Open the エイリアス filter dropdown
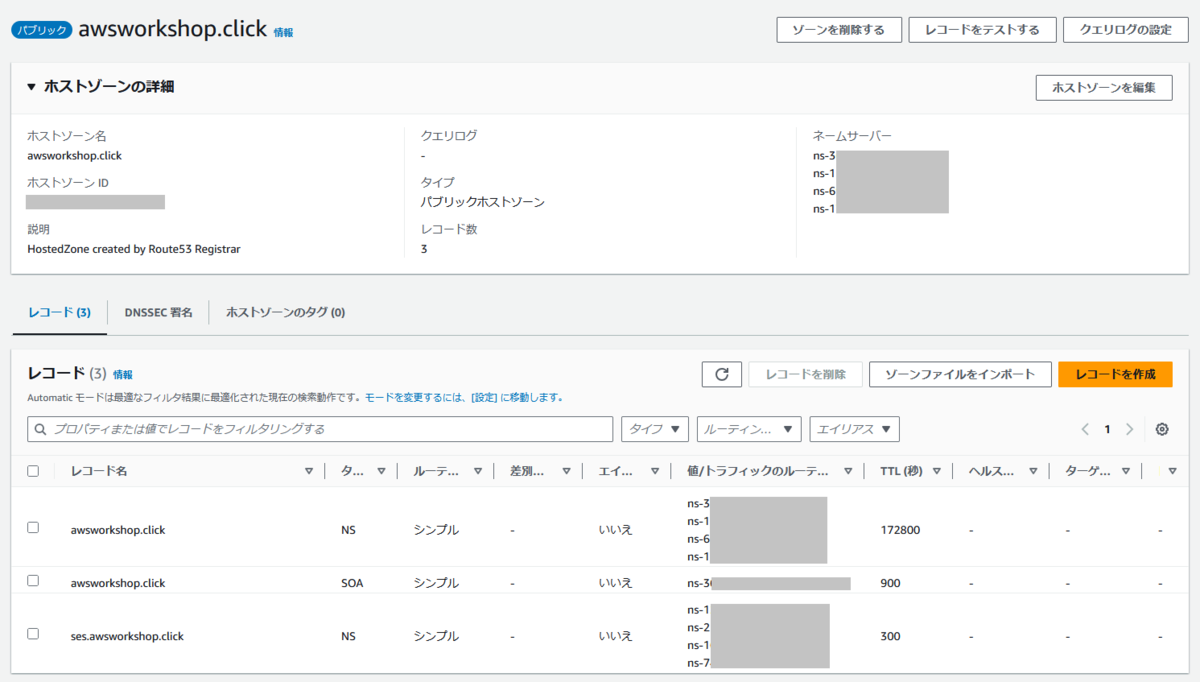1200x682 pixels. pyautogui.click(x=855, y=429)
